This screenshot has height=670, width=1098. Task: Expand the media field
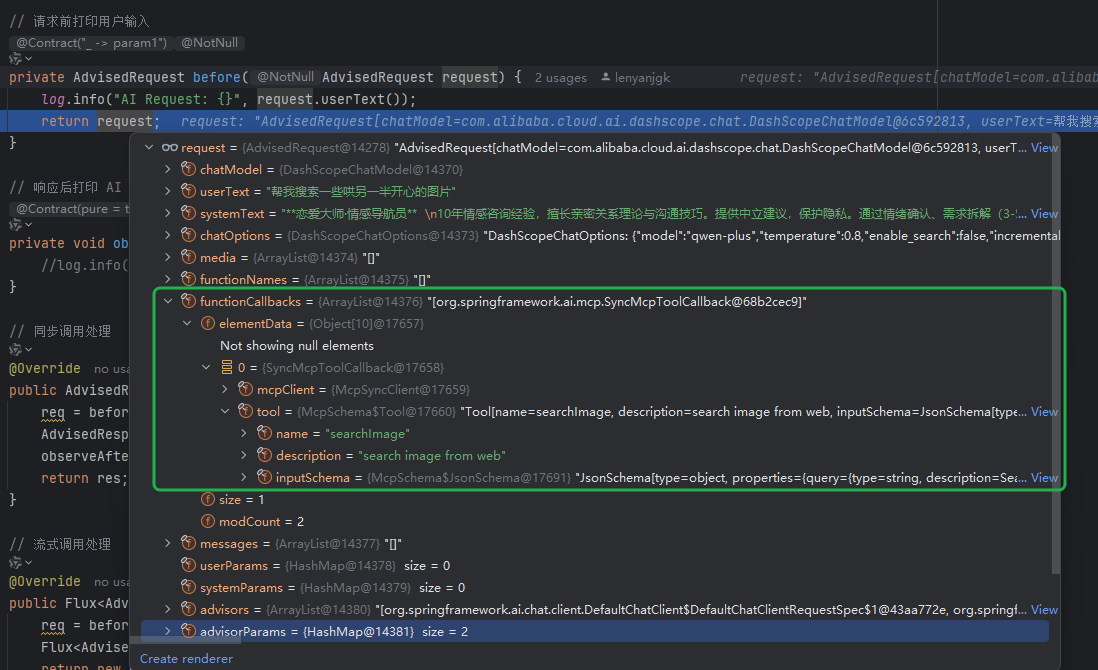167,258
